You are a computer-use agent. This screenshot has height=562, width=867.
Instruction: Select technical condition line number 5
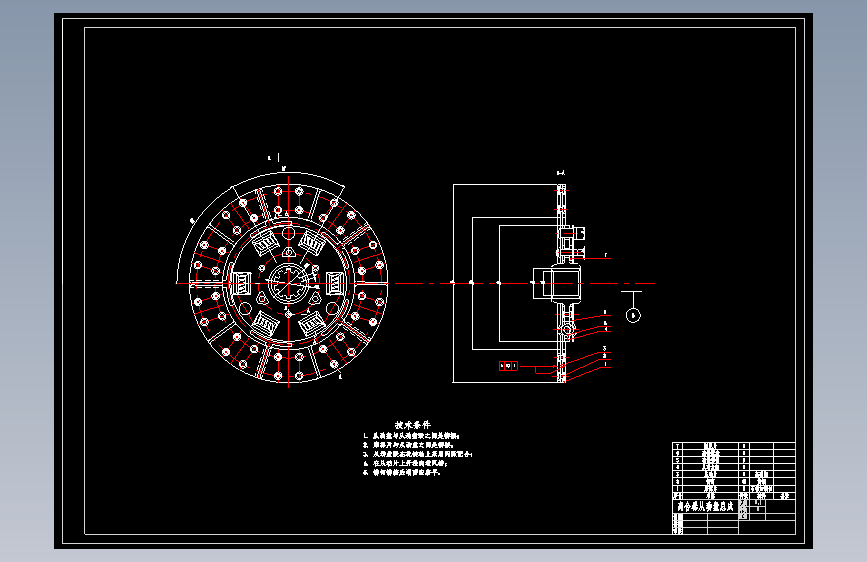coord(401,473)
